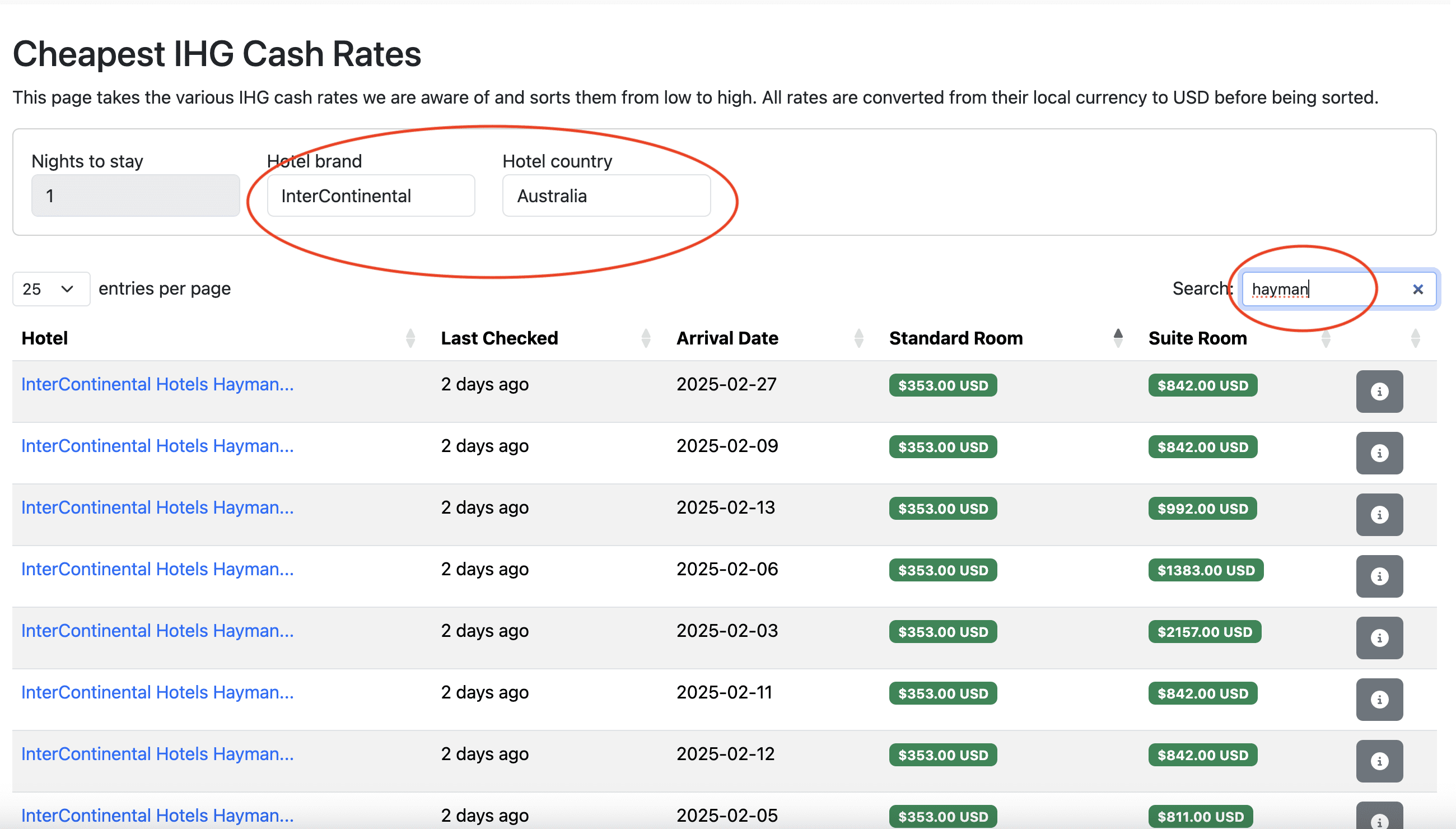This screenshot has width=1456, height=829.
Task: Open info for the 2025-02-13 arrival row
Action: coord(1379,514)
